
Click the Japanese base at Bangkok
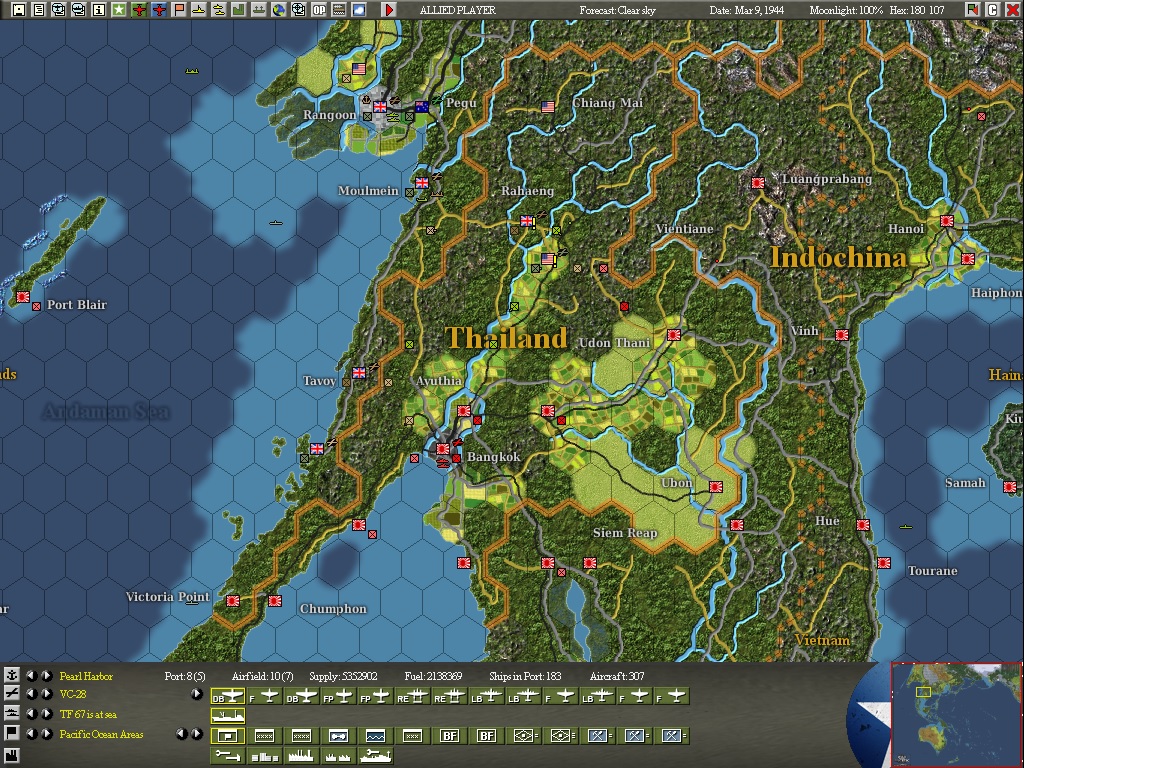point(443,449)
